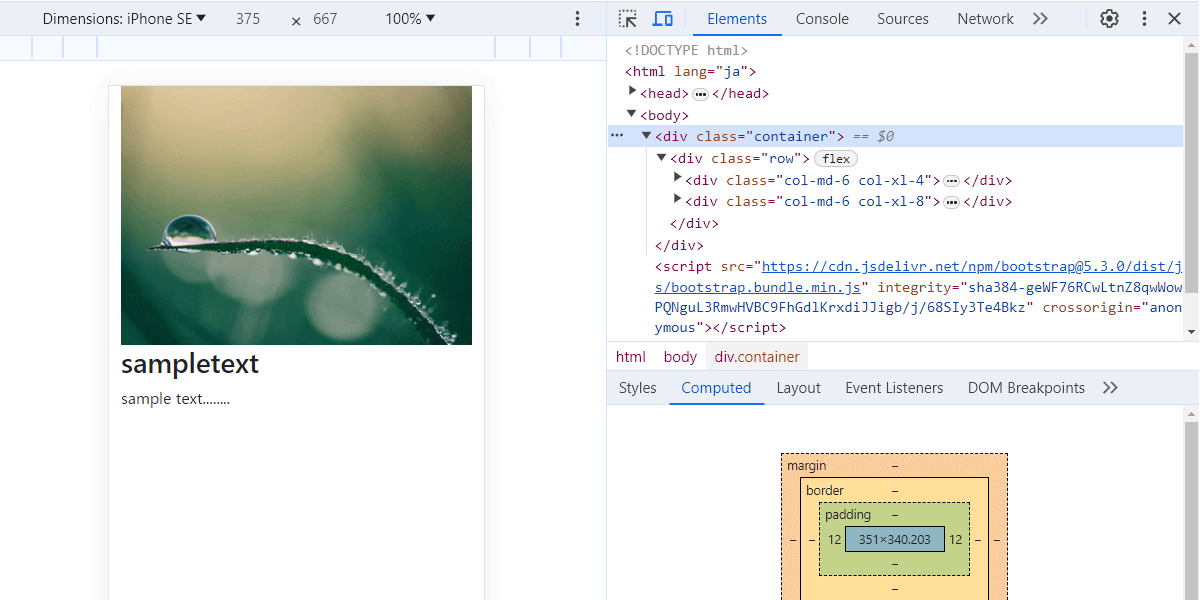Select the Elements tab
Image resolution: width=1200 pixels, height=600 pixels.
[x=737, y=19]
